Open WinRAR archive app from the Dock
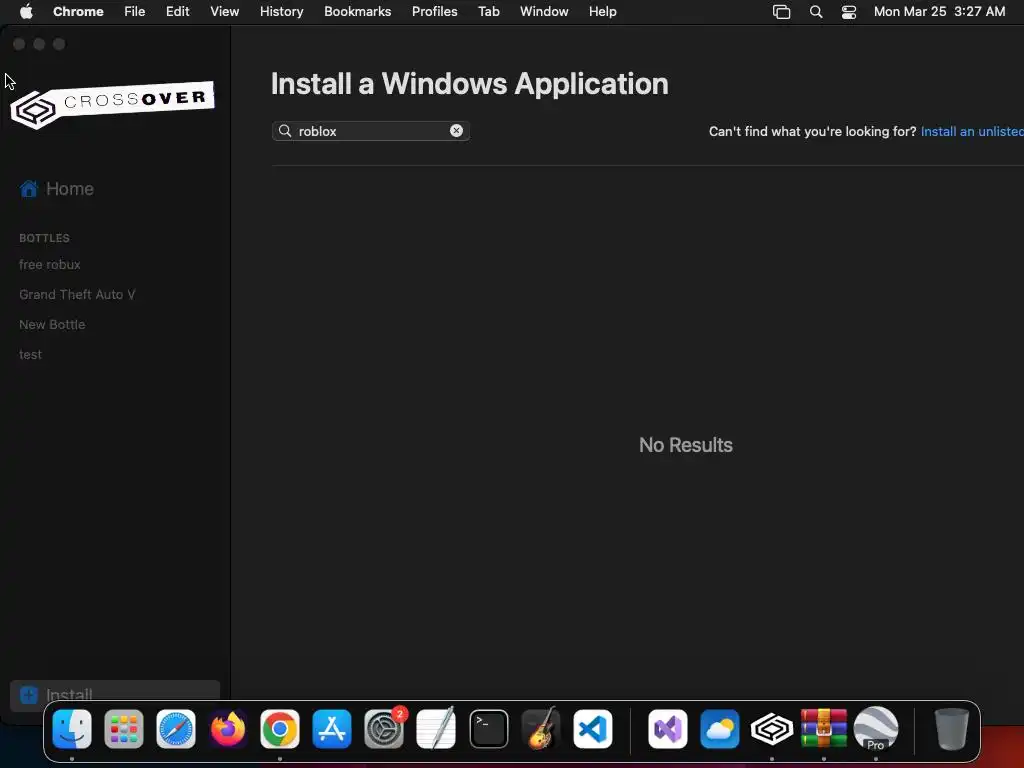Viewport: 1024px width, 768px height. tap(824, 729)
